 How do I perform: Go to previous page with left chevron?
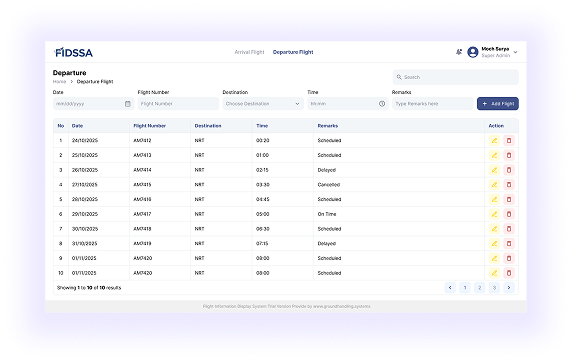[x=450, y=288]
